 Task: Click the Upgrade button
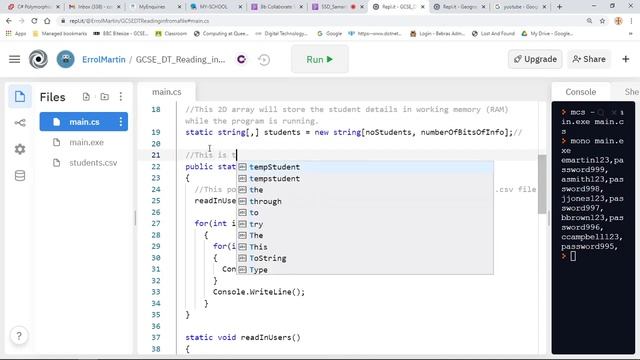point(535,59)
